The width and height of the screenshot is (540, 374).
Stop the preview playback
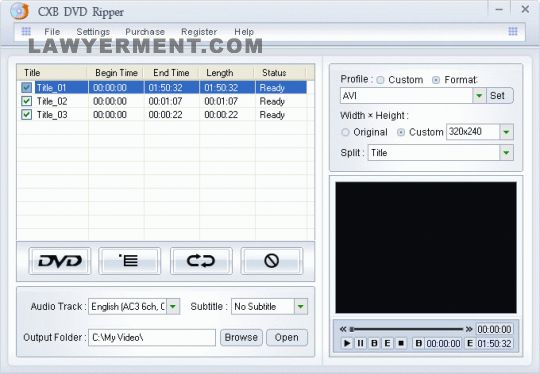pyautogui.click(x=401, y=343)
